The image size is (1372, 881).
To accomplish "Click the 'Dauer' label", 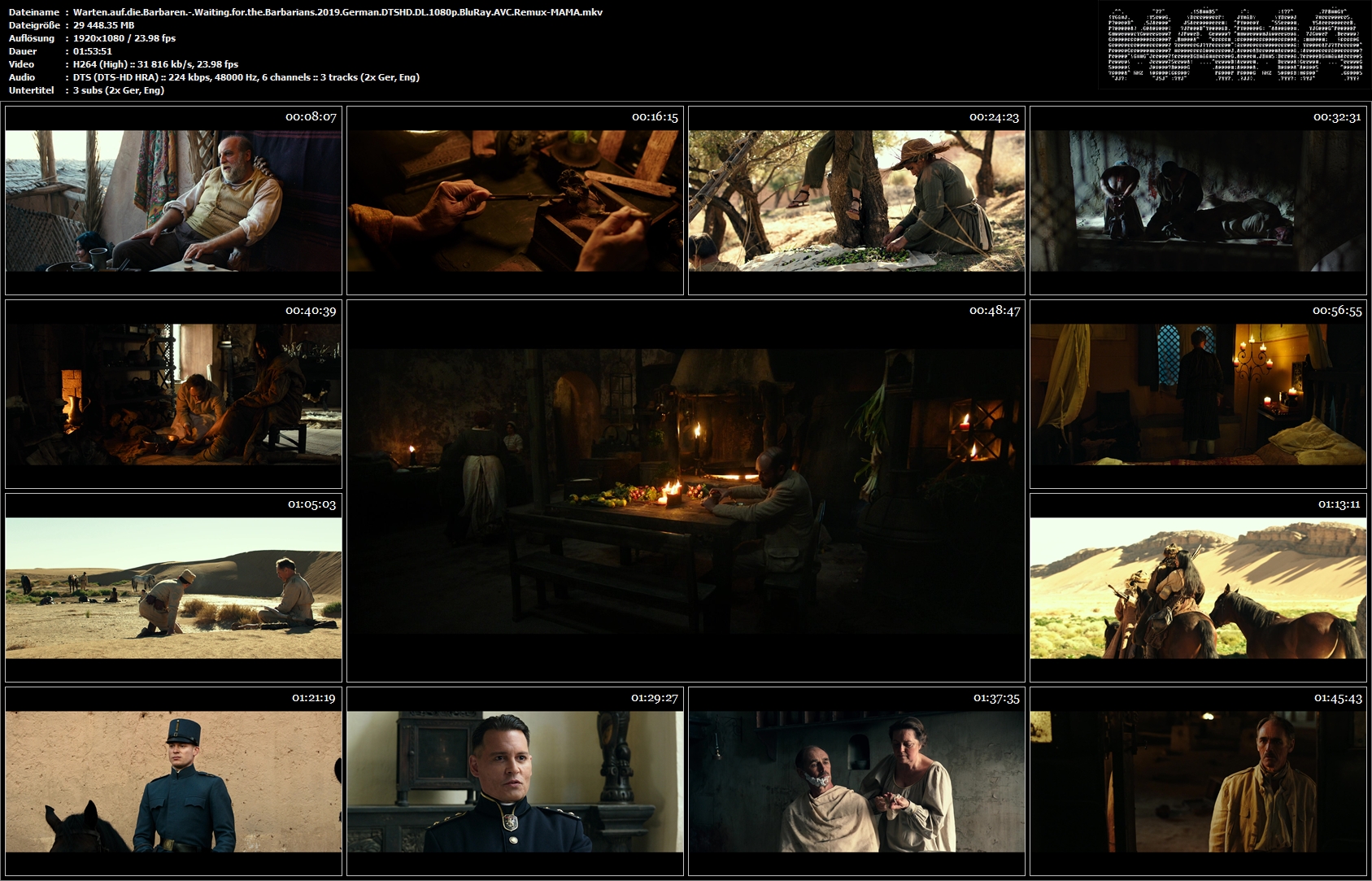I will point(23,51).
